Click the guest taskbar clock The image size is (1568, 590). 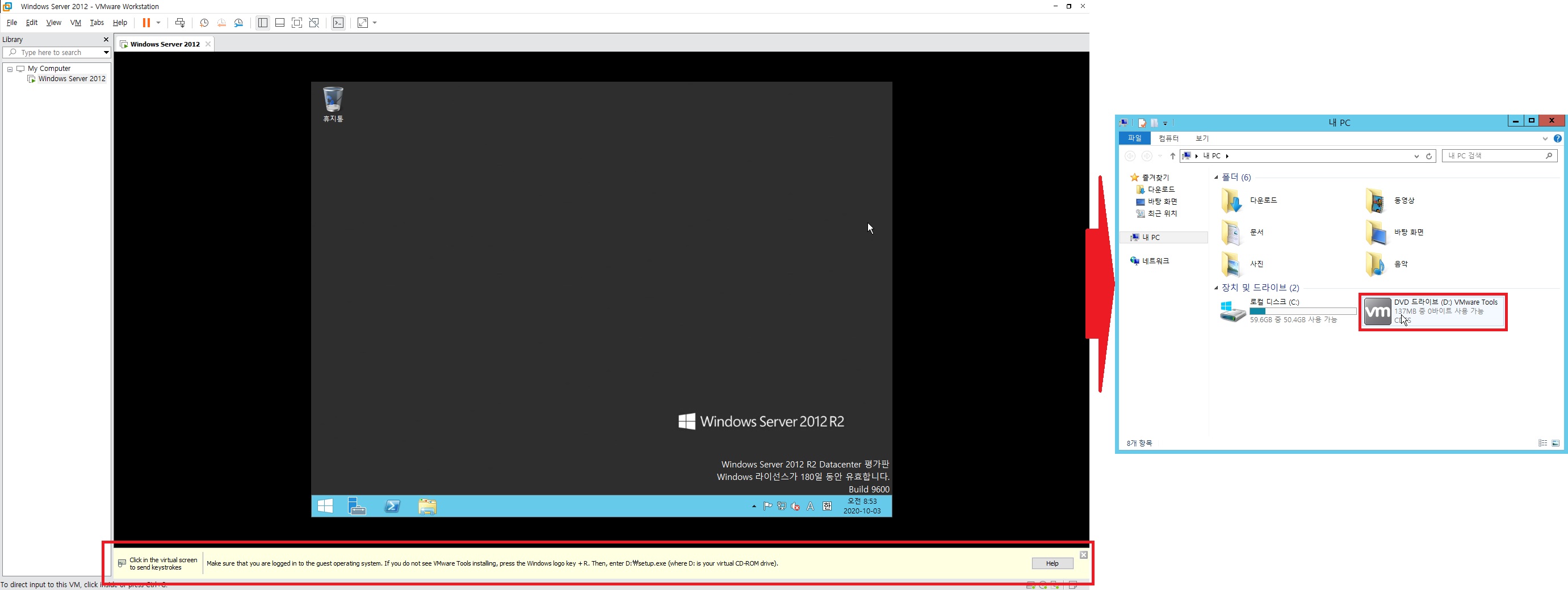862,506
